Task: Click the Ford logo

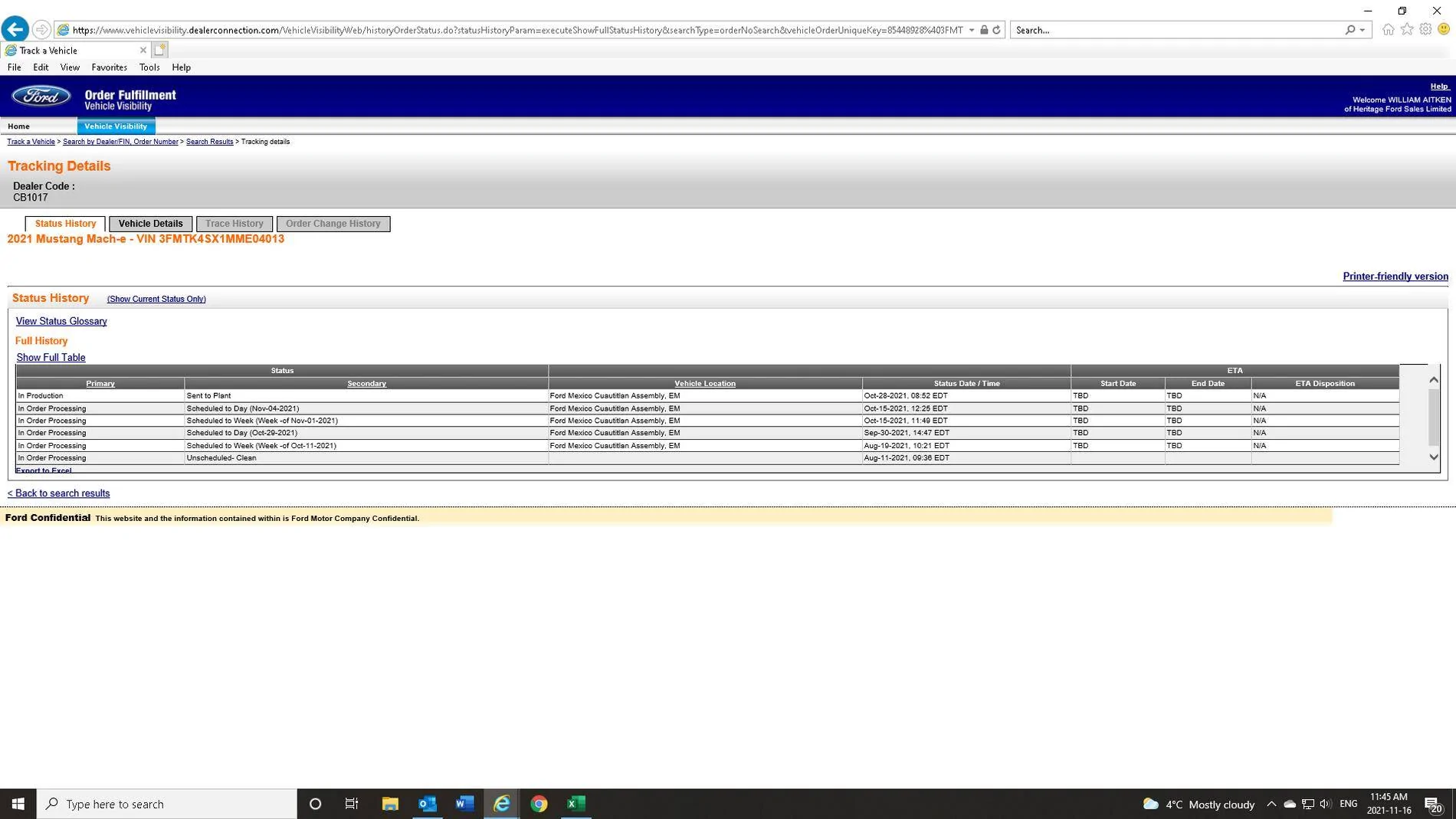Action: pos(41,97)
